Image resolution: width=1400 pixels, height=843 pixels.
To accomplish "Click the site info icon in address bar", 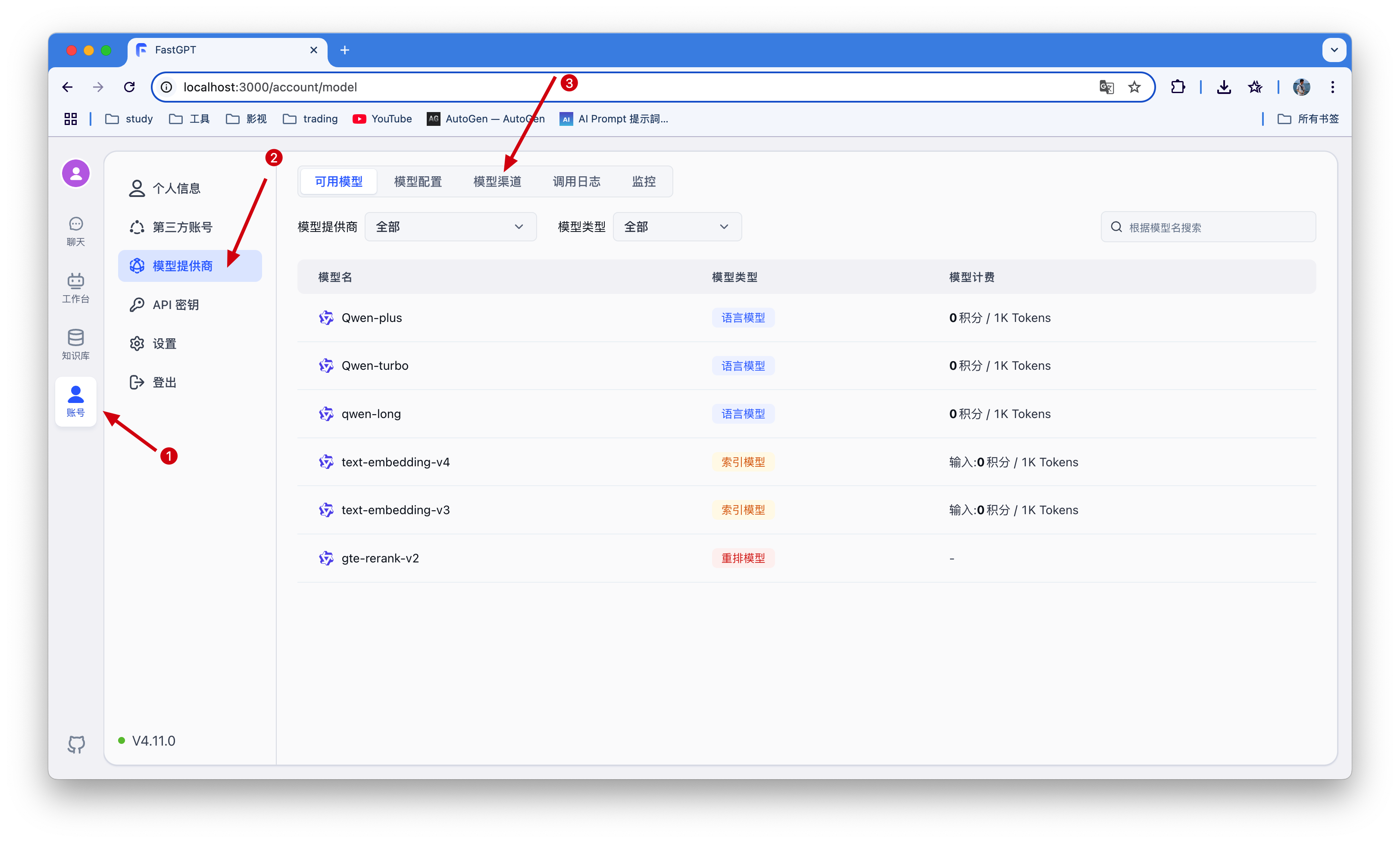I will [x=166, y=87].
